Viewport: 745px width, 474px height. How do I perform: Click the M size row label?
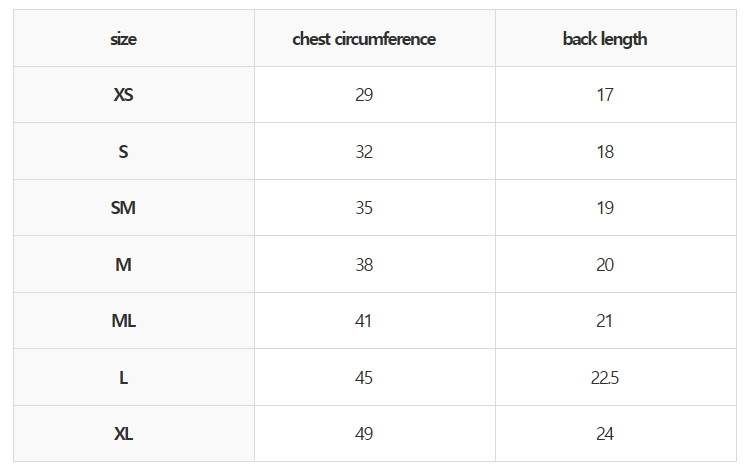(x=124, y=265)
